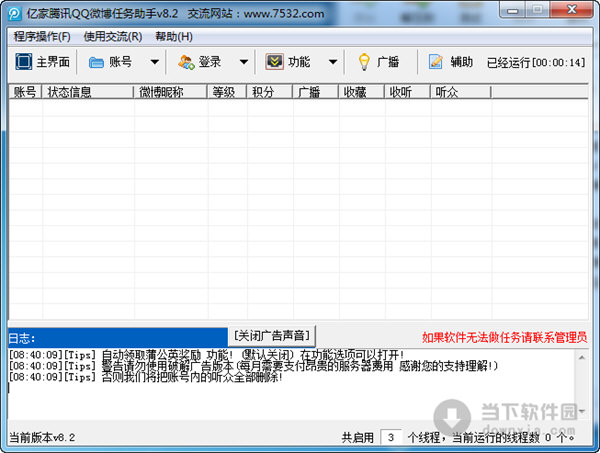600x453 pixels.
Task: Maximize the window
Action: tap(537, 10)
